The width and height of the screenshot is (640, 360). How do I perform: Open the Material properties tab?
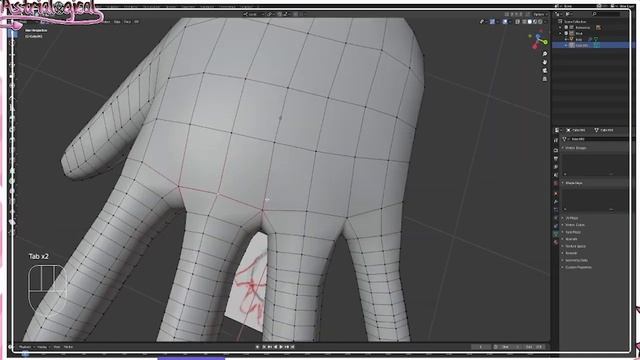tap(556, 242)
